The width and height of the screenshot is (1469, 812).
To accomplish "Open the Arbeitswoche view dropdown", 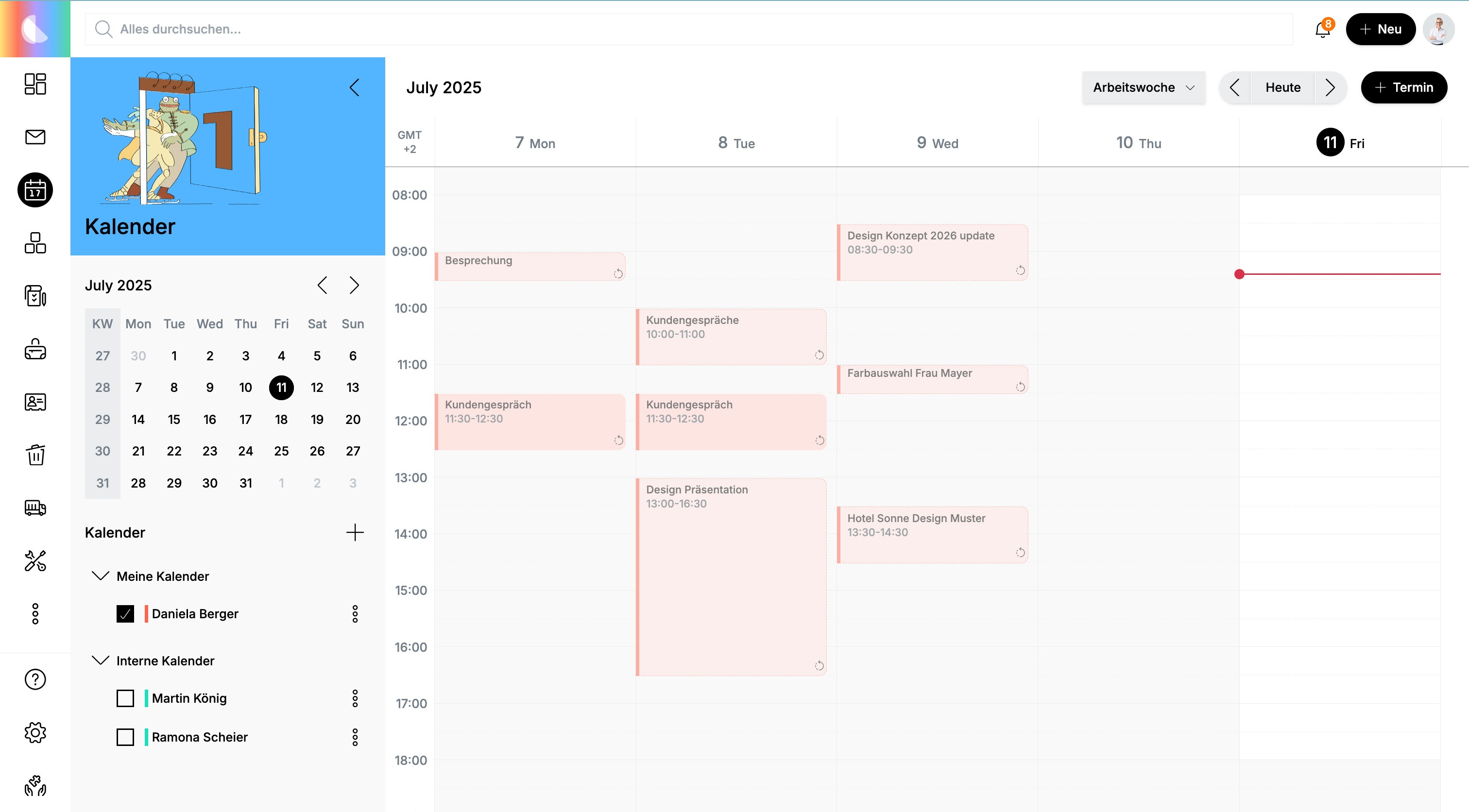I will [x=1144, y=87].
